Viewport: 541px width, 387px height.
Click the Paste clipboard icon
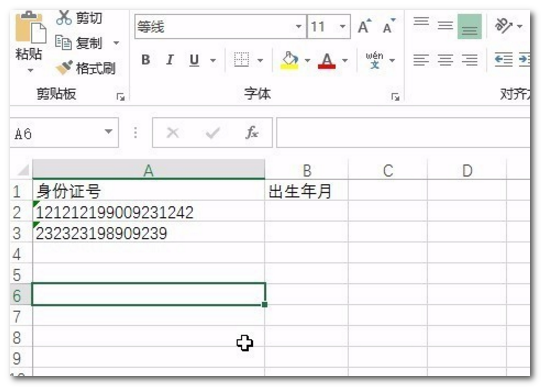tap(30, 28)
